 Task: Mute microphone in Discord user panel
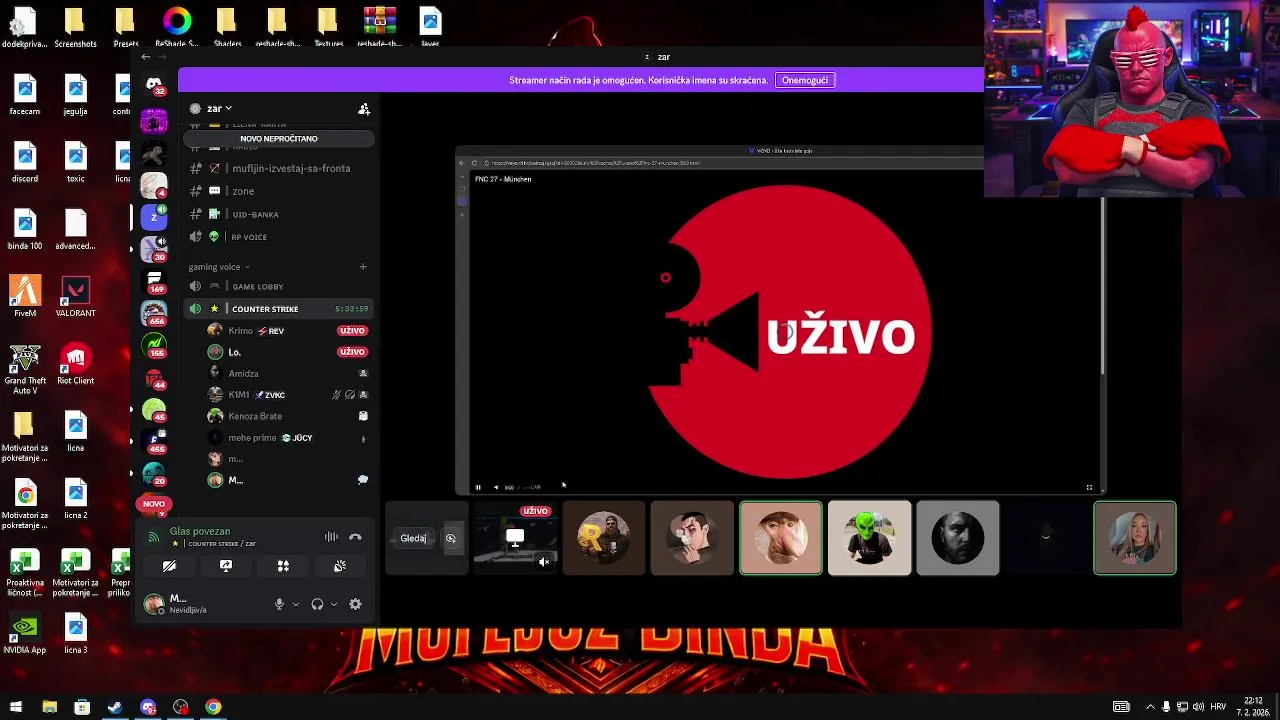tap(280, 604)
